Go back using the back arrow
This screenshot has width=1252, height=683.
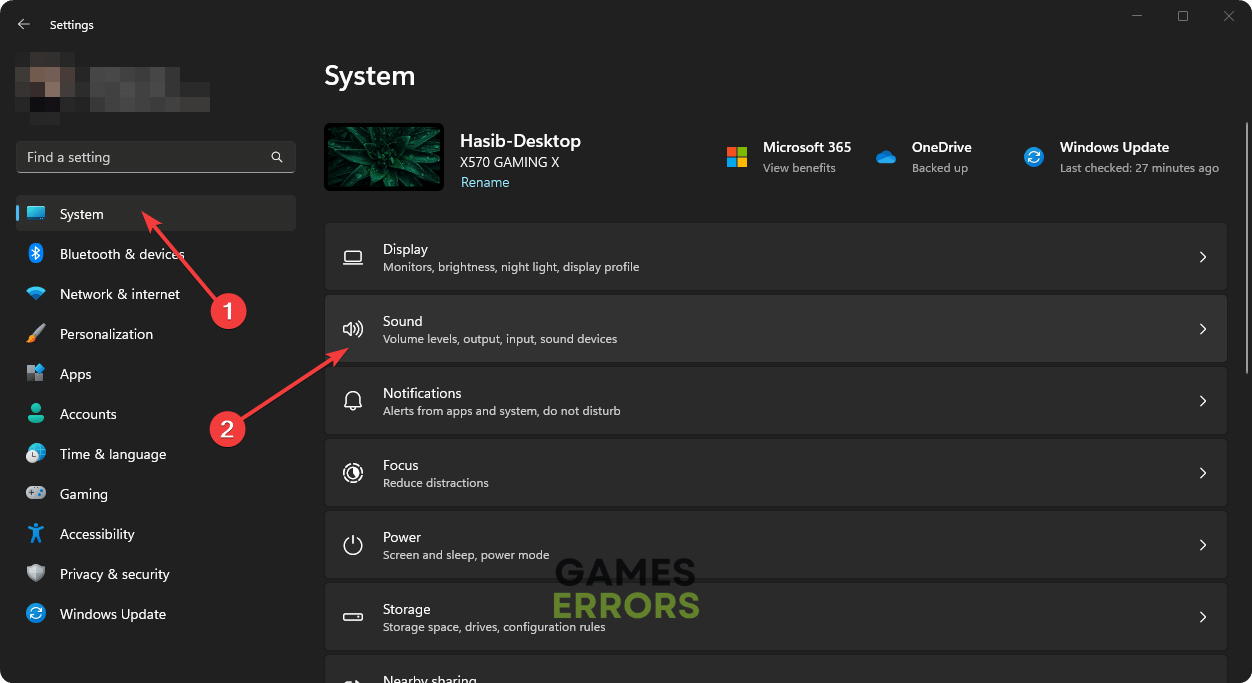pyautogui.click(x=24, y=24)
